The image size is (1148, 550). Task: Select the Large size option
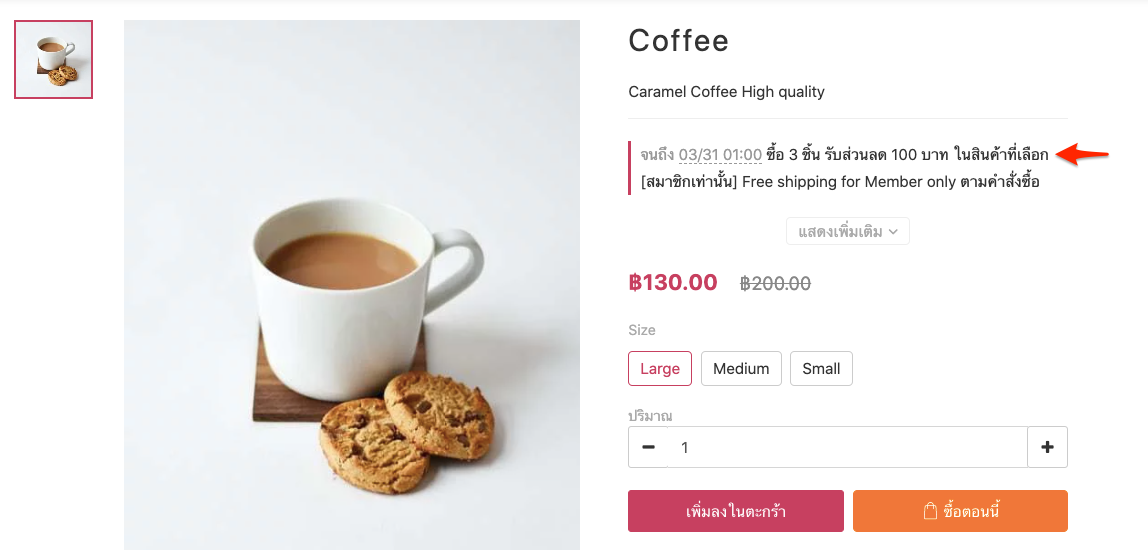(660, 368)
